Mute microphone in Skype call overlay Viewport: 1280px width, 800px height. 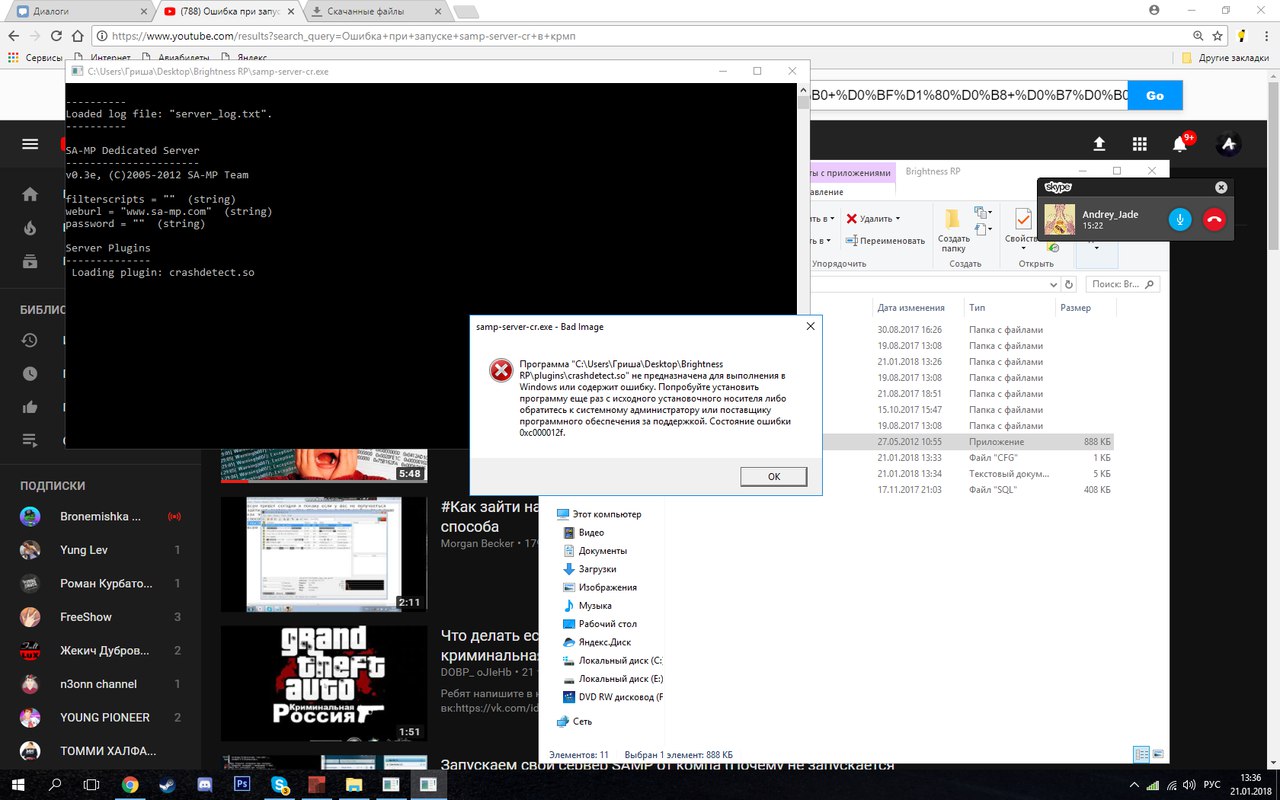[1180, 220]
